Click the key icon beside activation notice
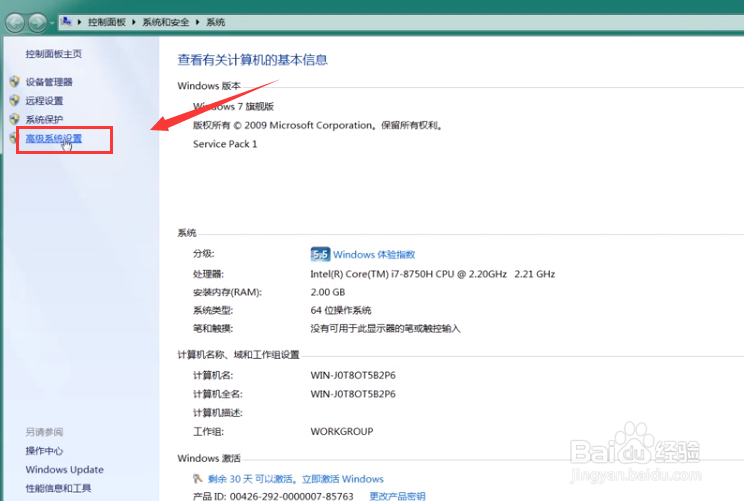The height and width of the screenshot is (501, 744). (198, 478)
